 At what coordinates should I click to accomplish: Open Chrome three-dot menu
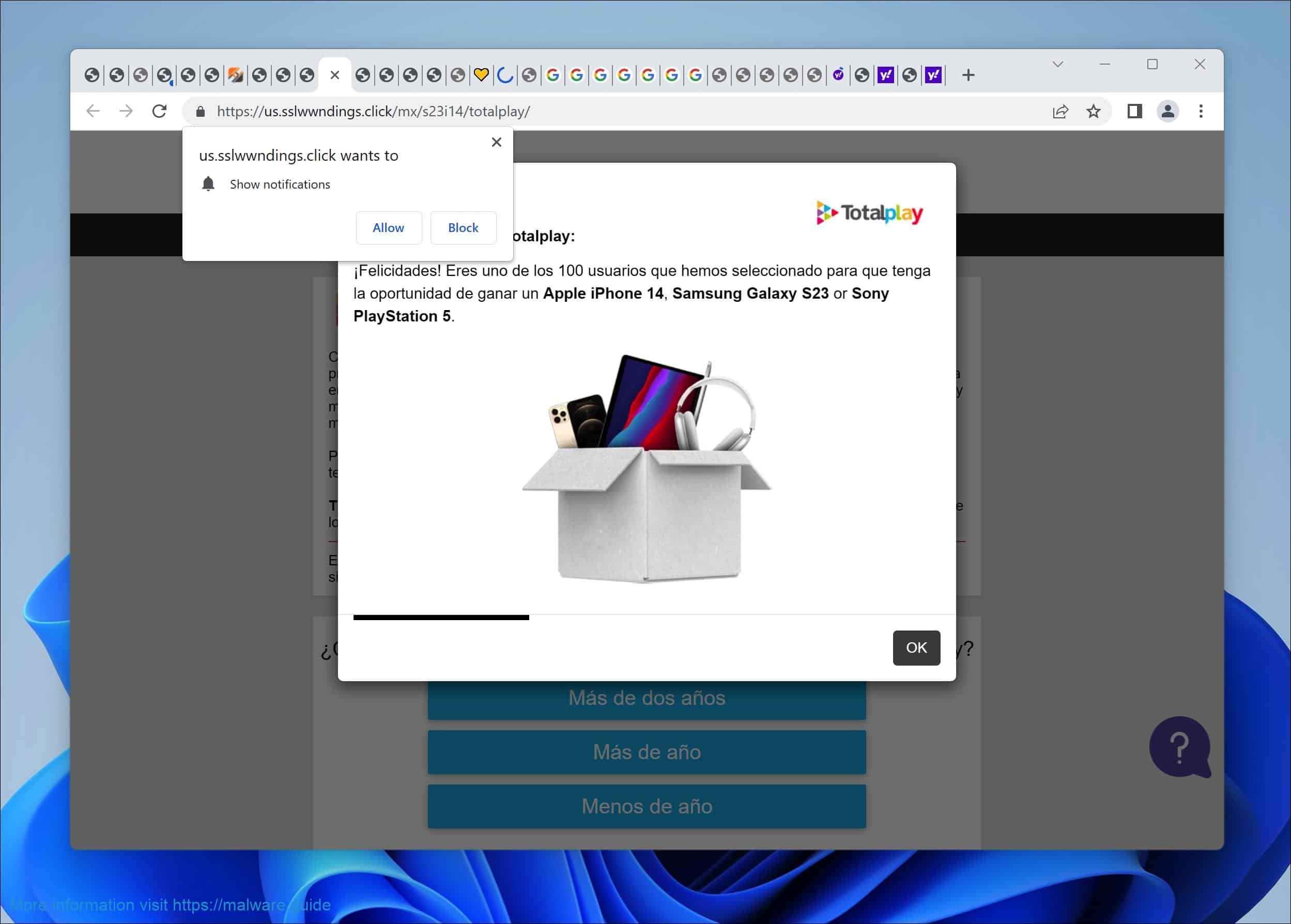click(1201, 111)
